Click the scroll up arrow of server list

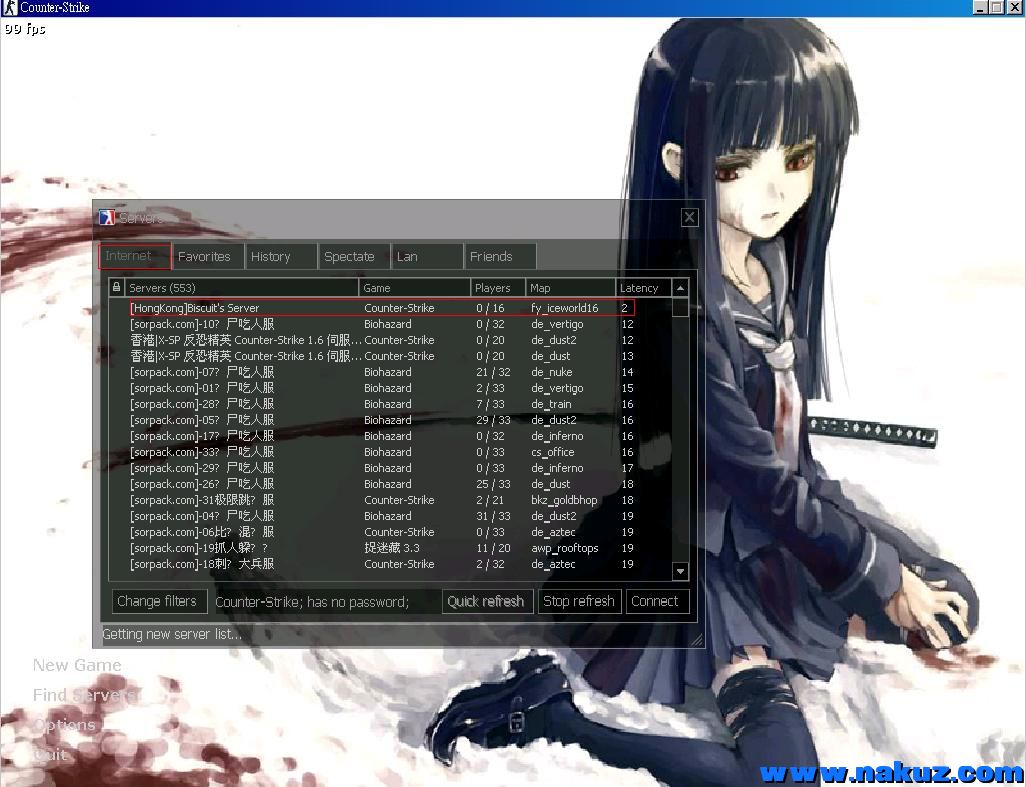[x=680, y=288]
